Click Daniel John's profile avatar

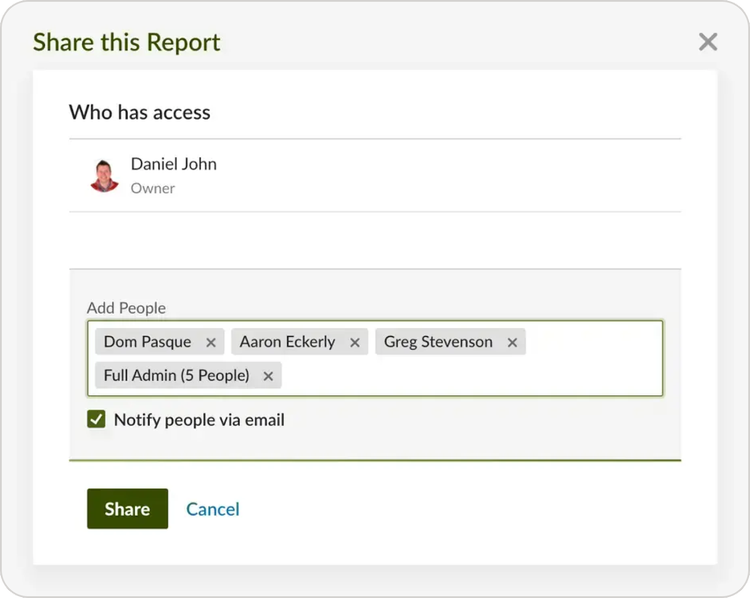[x=104, y=175]
